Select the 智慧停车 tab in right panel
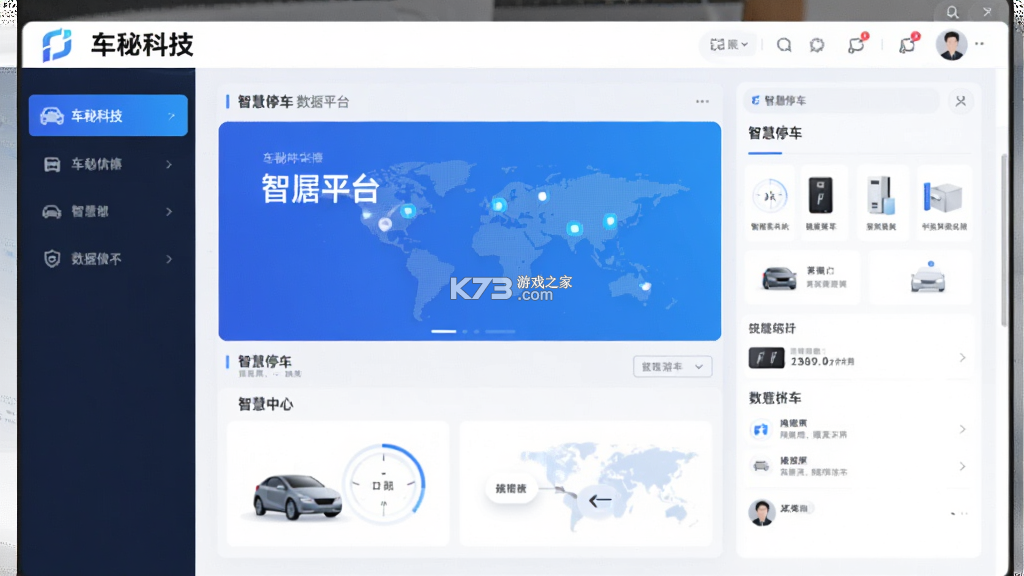The image size is (1024, 576). (775, 135)
